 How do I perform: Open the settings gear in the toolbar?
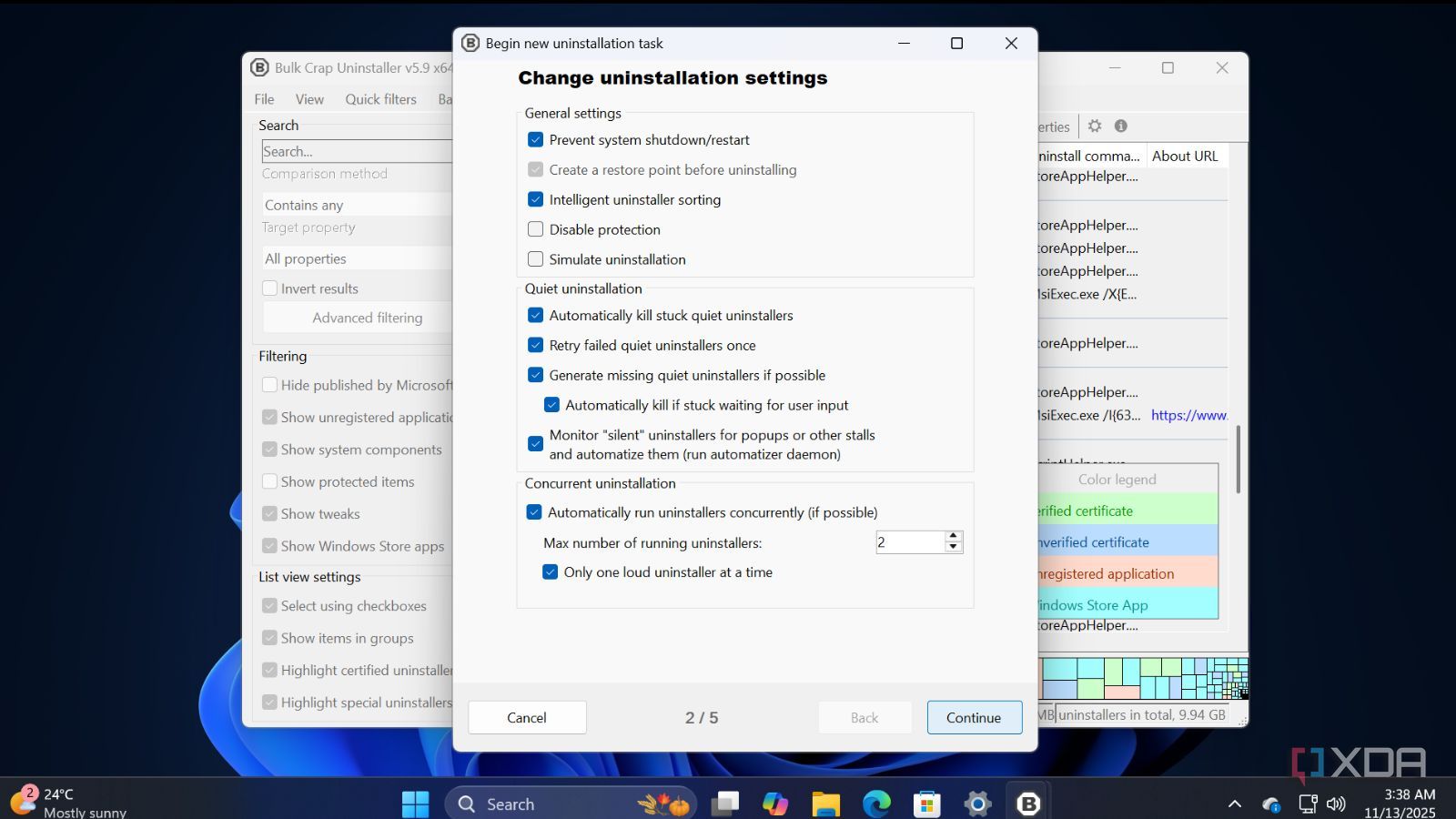pyautogui.click(x=1095, y=126)
